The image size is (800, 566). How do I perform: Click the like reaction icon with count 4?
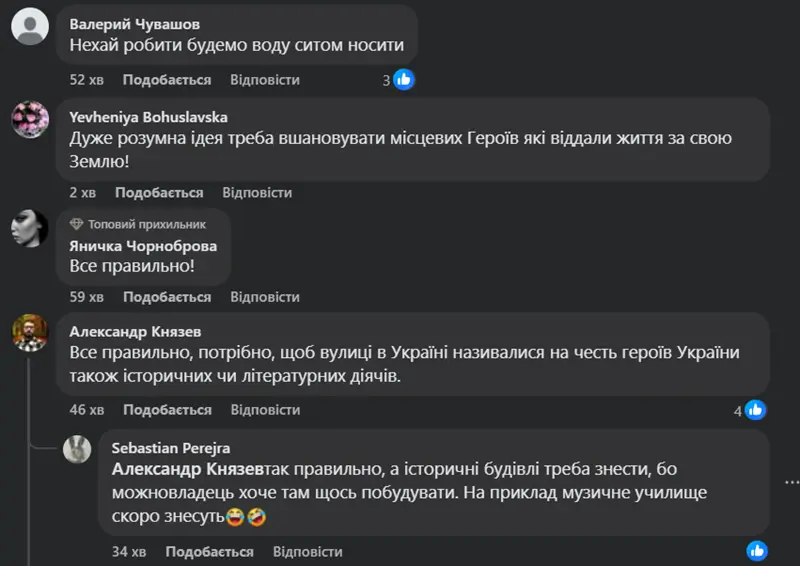tap(755, 410)
